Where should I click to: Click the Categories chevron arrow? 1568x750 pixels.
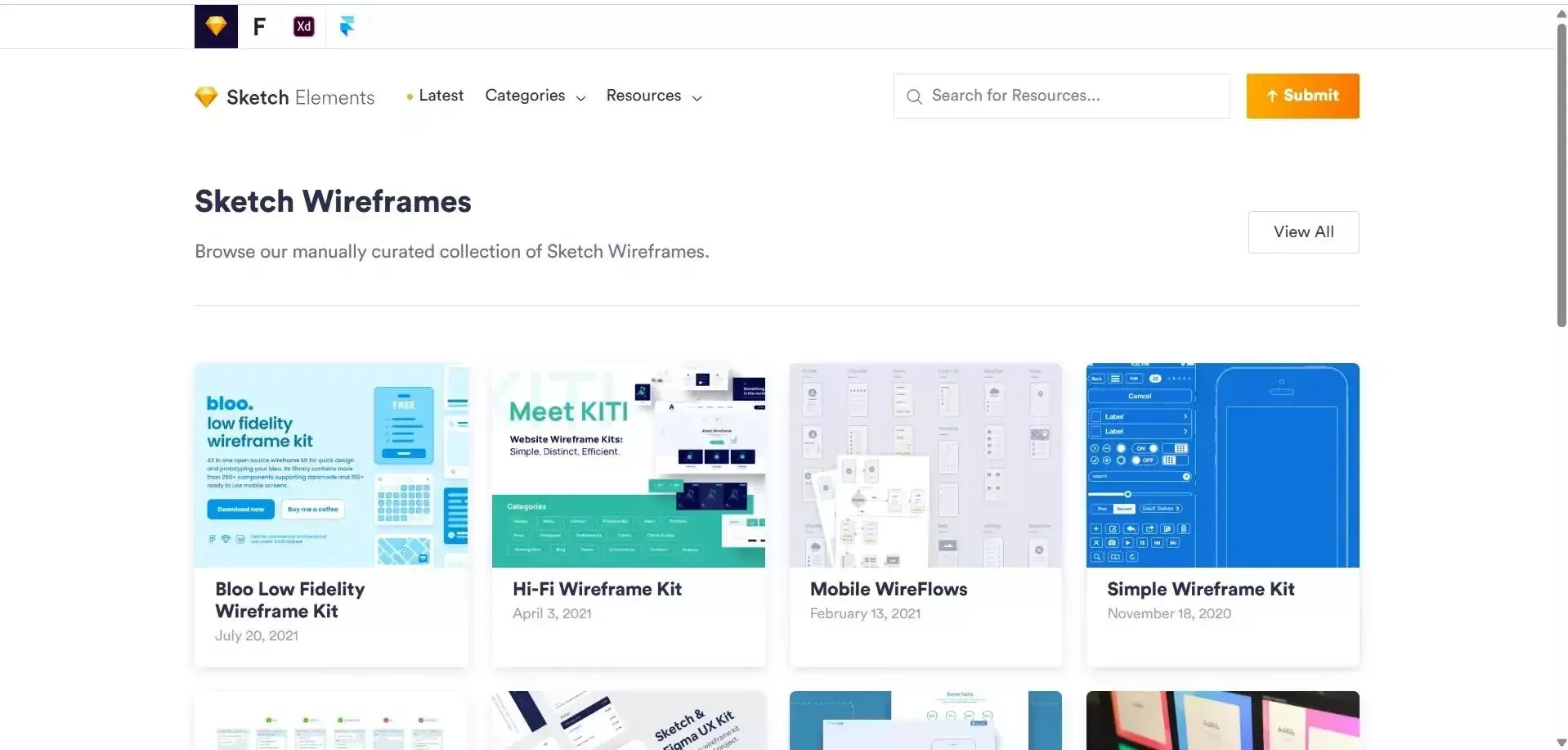coord(580,97)
